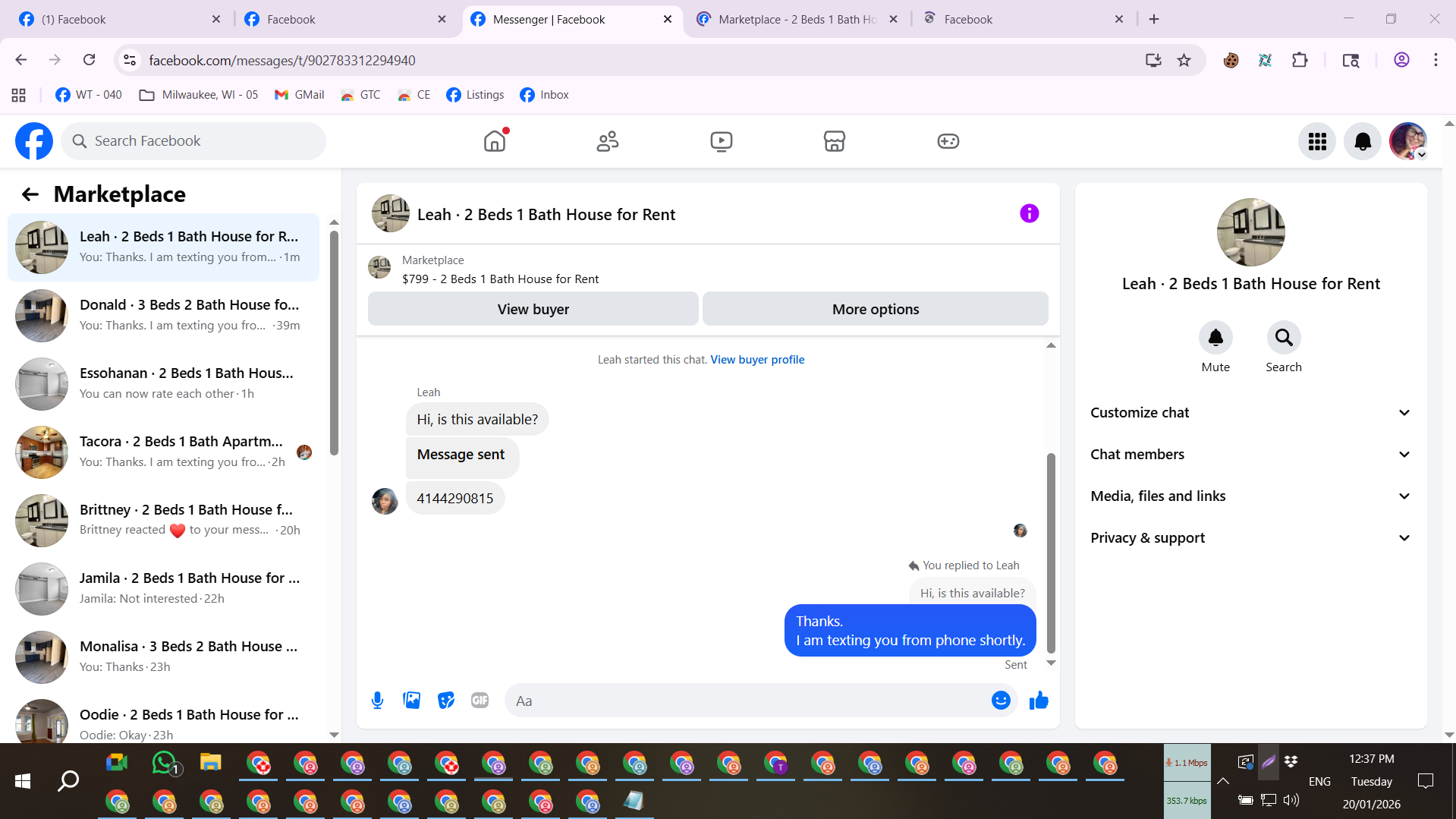
Task: Send a thumbs-up like
Action: (1039, 701)
